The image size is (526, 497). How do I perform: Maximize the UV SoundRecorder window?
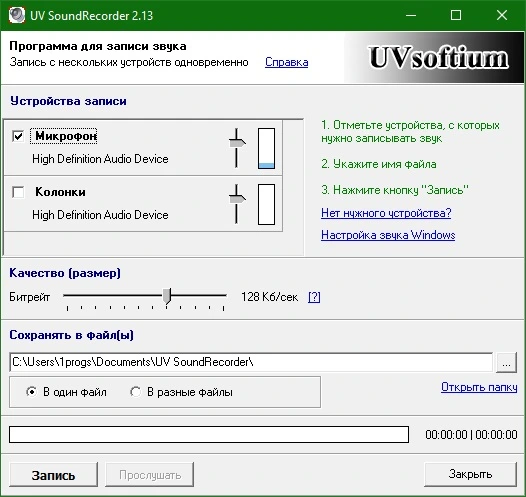coord(456,15)
